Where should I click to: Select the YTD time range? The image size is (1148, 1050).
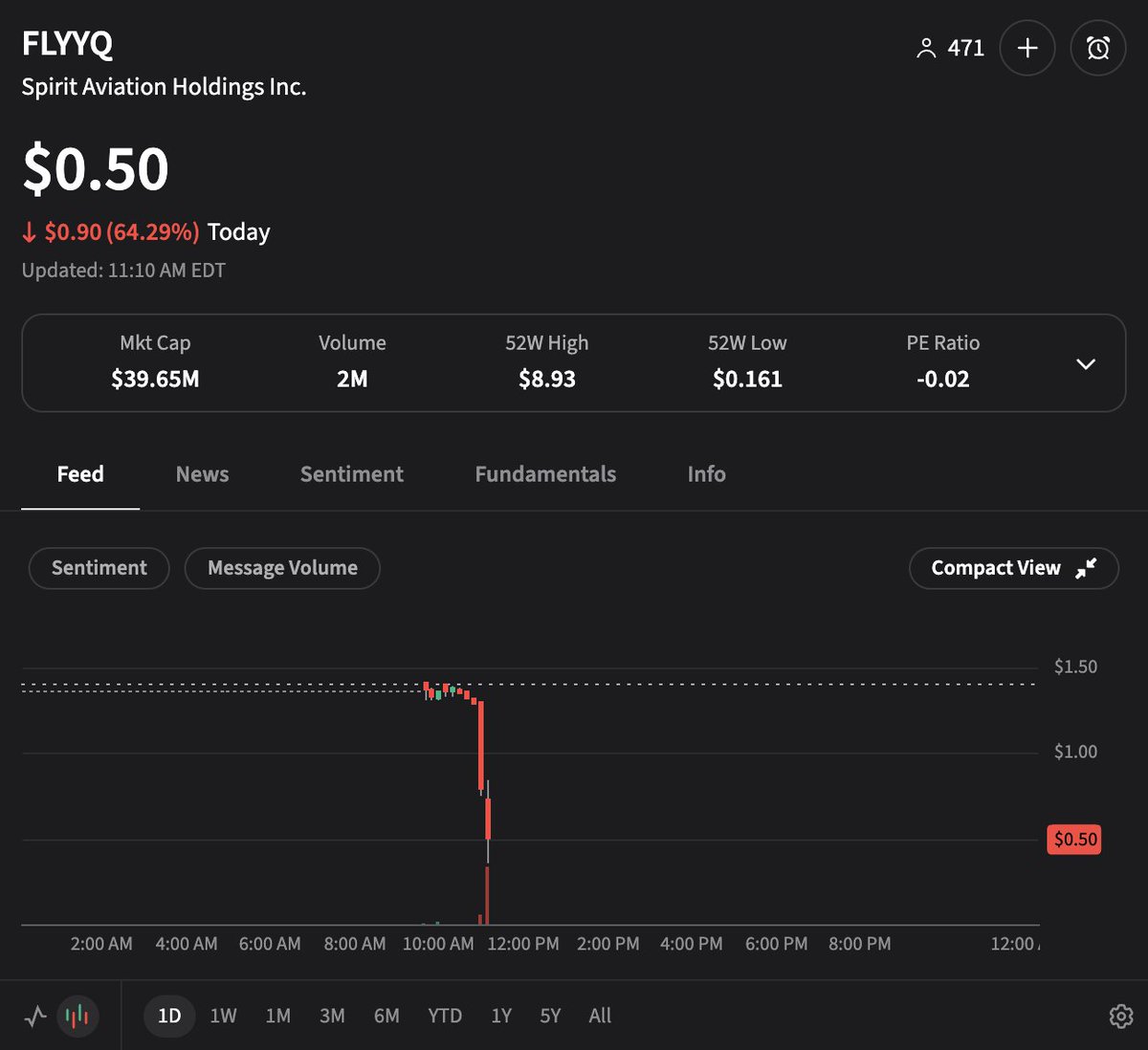(445, 1016)
